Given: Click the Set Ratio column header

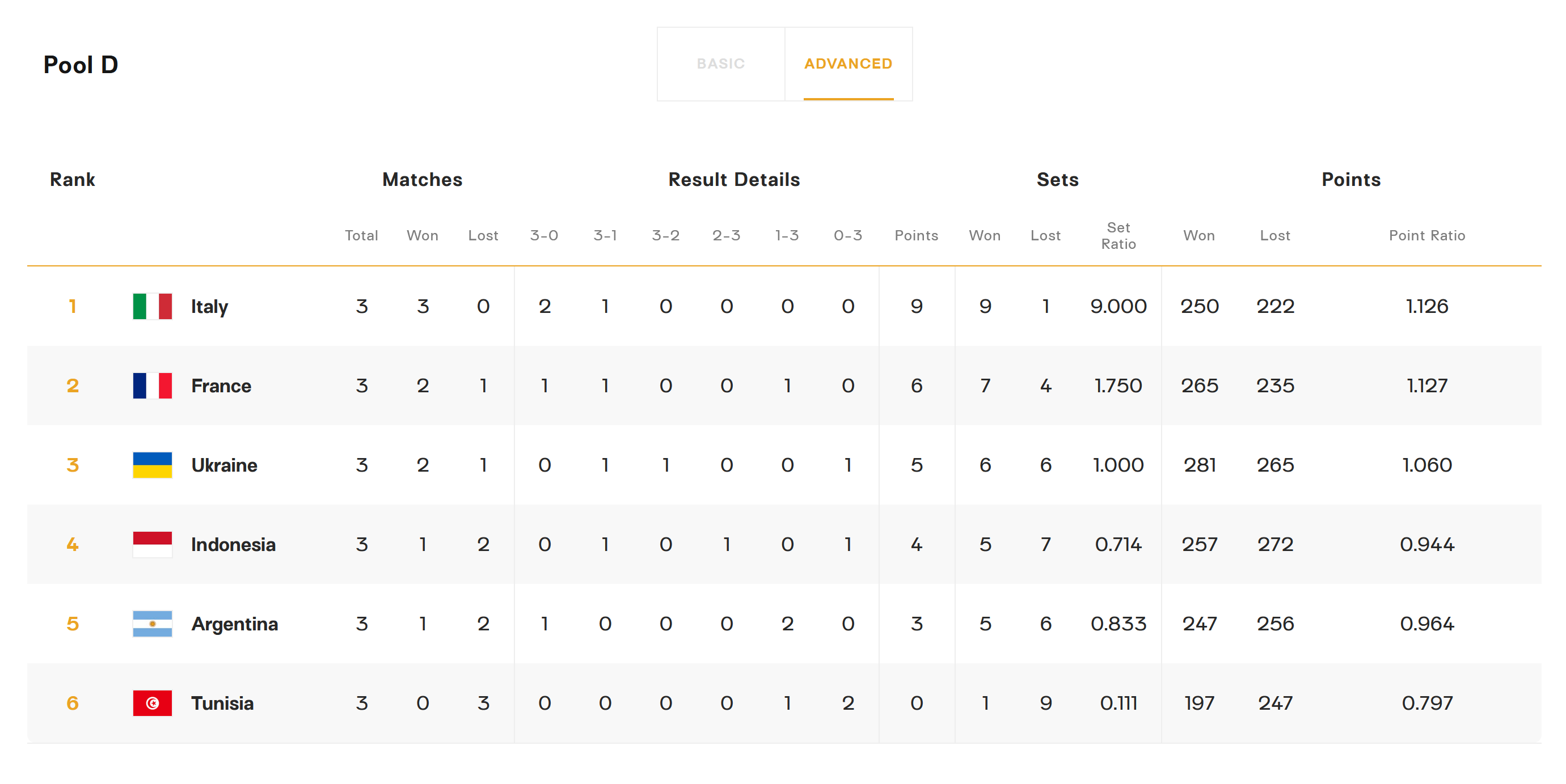Looking at the screenshot, I should pyautogui.click(x=1118, y=236).
